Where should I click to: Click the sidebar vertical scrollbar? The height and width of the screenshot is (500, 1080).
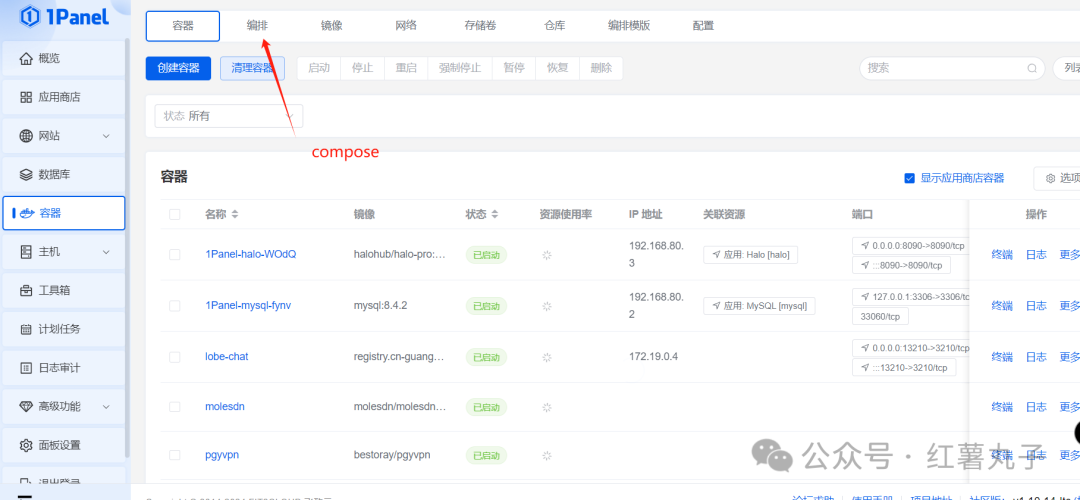(127, 248)
